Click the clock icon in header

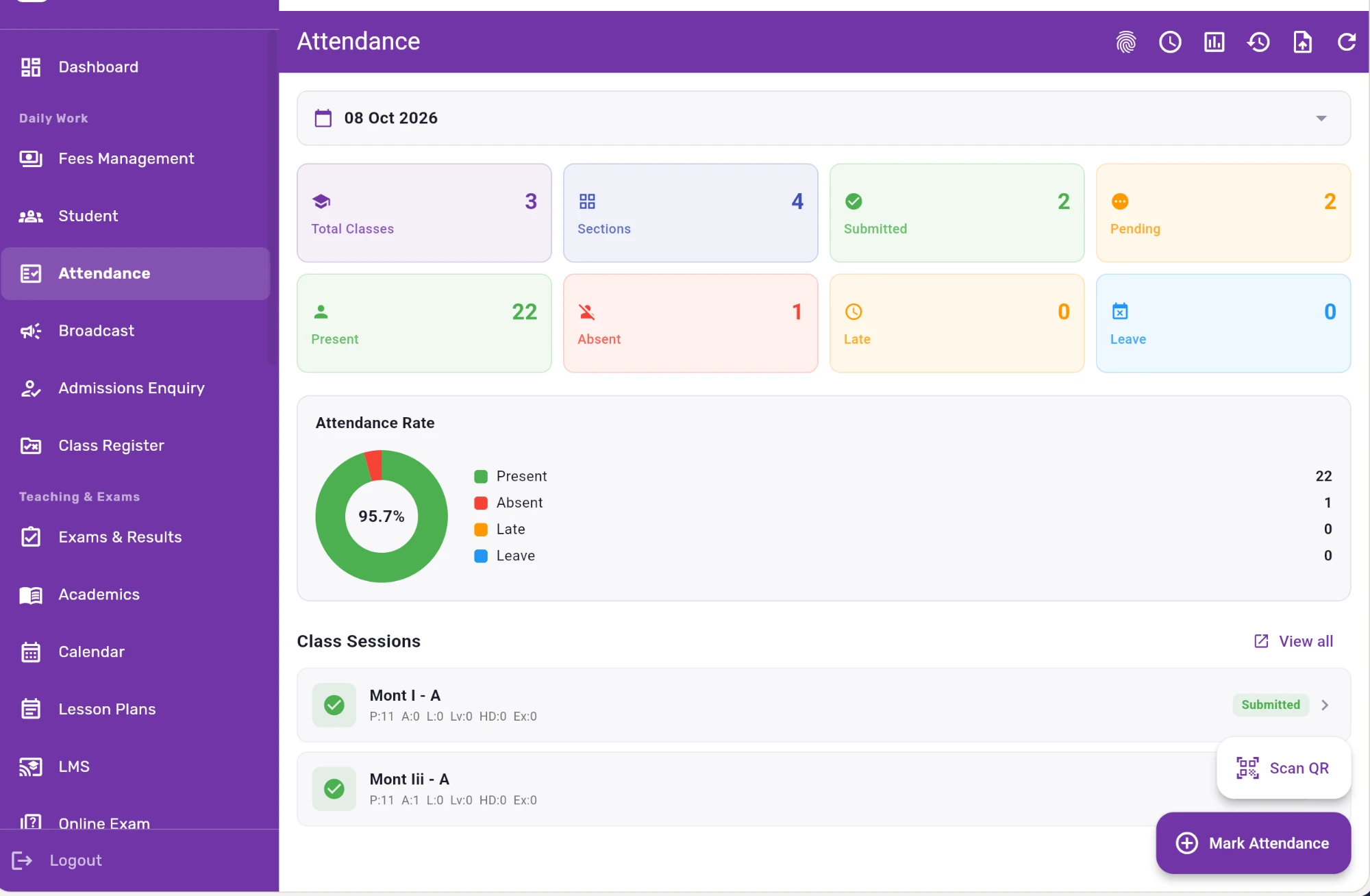coord(1170,42)
